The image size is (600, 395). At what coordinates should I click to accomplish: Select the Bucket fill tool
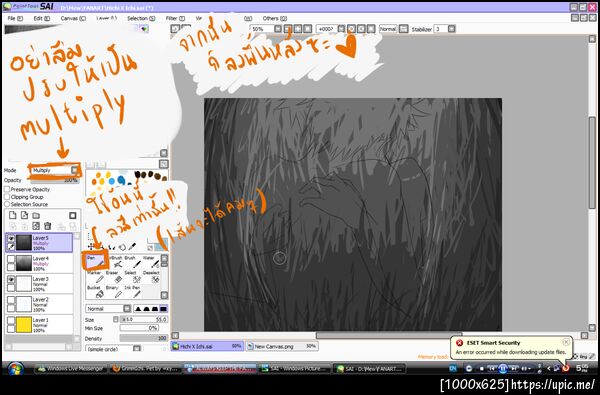click(95, 291)
